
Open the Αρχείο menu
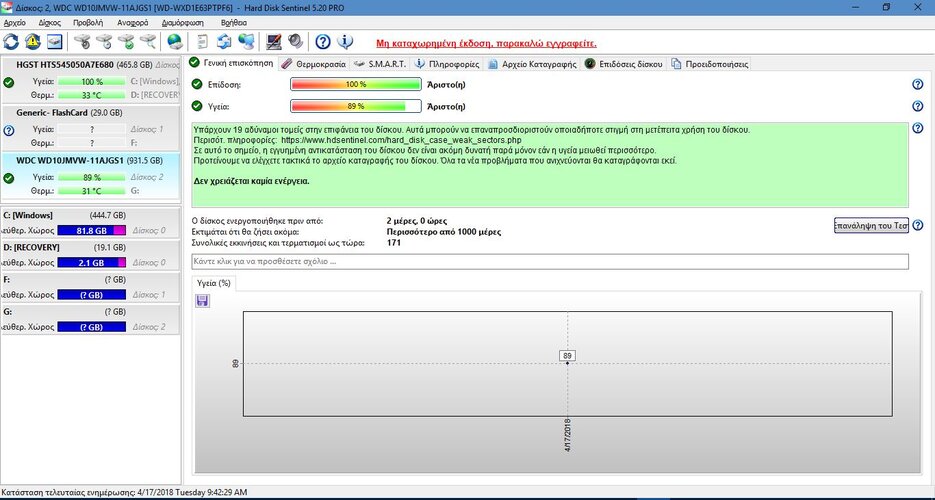point(14,23)
